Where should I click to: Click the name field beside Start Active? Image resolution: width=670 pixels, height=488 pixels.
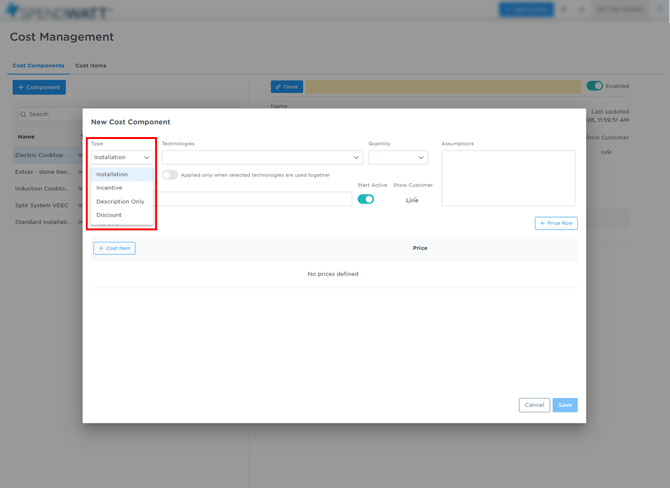click(256, 199)
